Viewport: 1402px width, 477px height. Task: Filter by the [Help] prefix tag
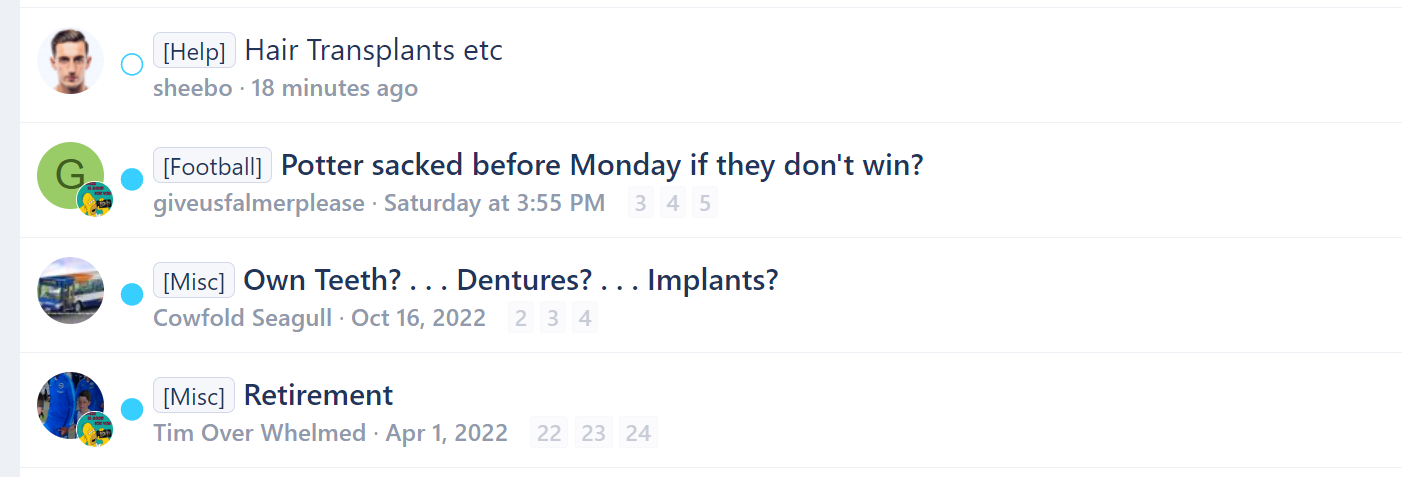tap(194, 50)
